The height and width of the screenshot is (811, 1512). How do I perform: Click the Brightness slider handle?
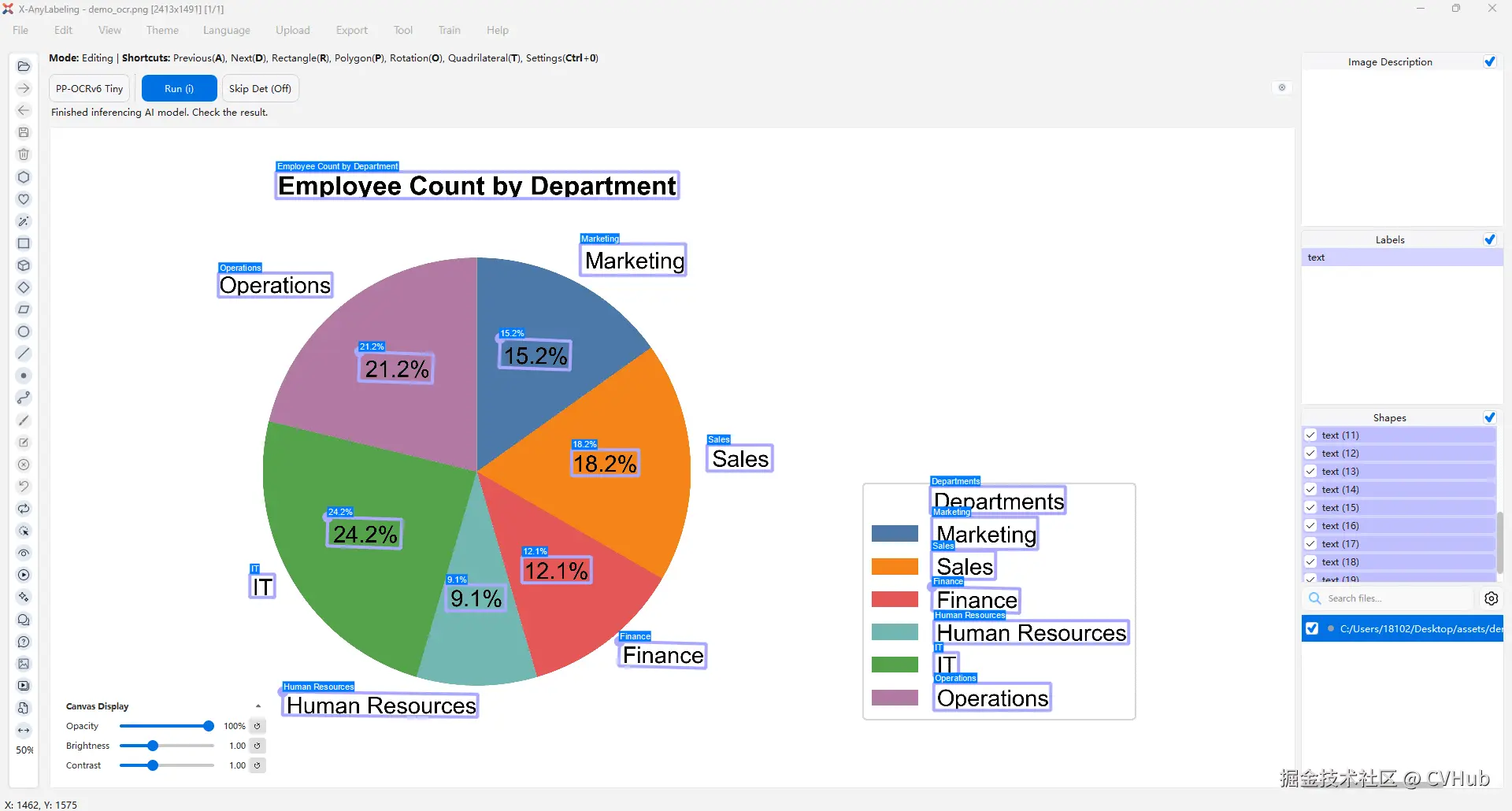click(153, 746)
